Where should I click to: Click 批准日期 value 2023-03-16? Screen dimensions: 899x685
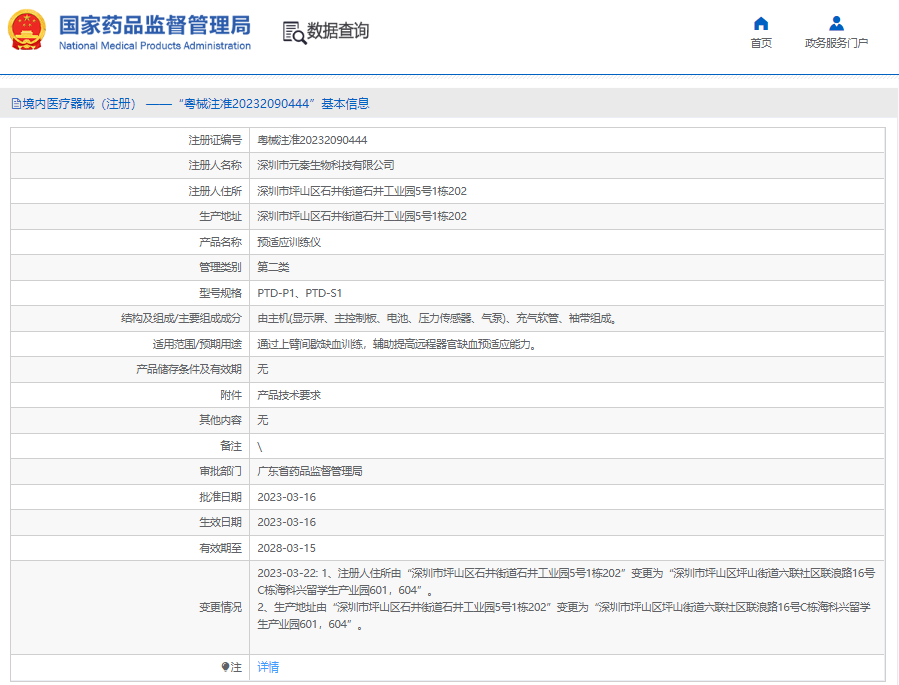pos(286,497)
